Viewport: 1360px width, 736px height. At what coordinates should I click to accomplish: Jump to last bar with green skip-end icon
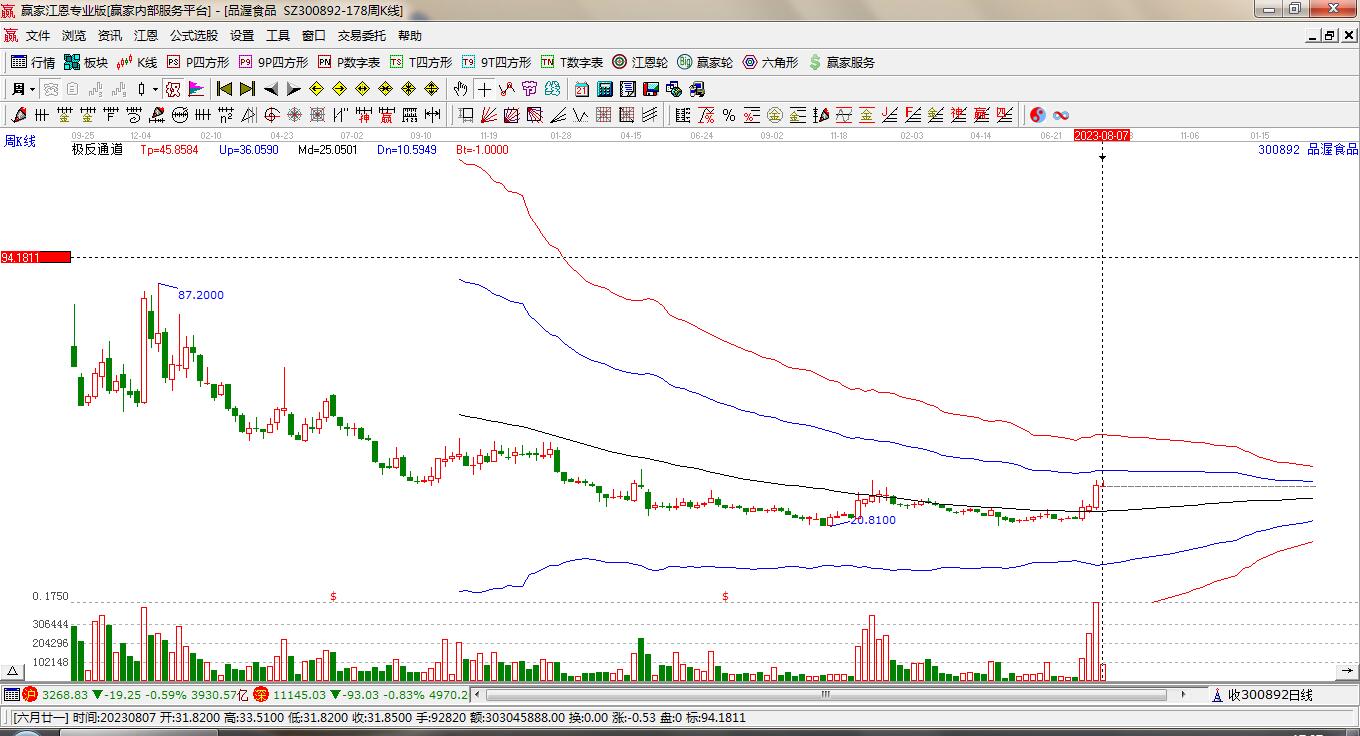pyautogui.click(x=247, y=89)
